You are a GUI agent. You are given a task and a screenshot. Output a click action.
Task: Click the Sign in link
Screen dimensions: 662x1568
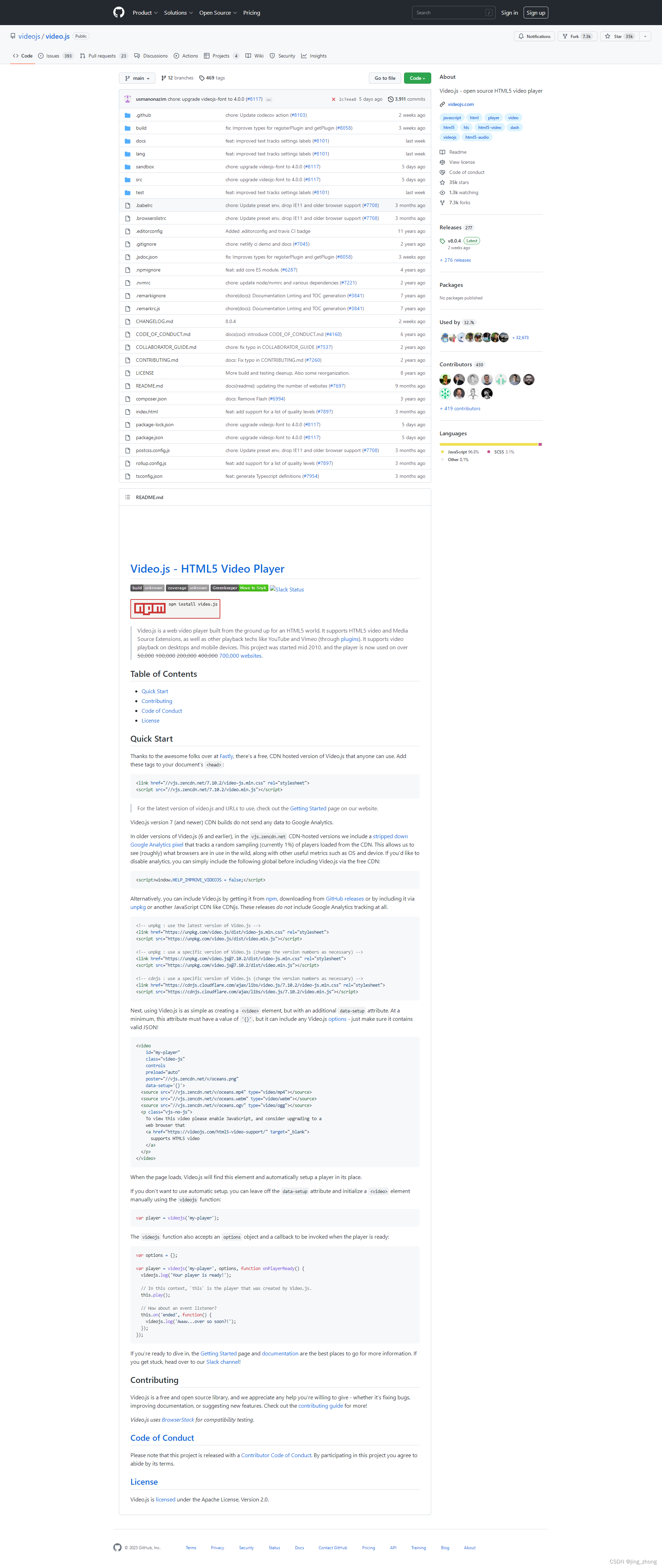pyautogui.click(x=509, y=13)
